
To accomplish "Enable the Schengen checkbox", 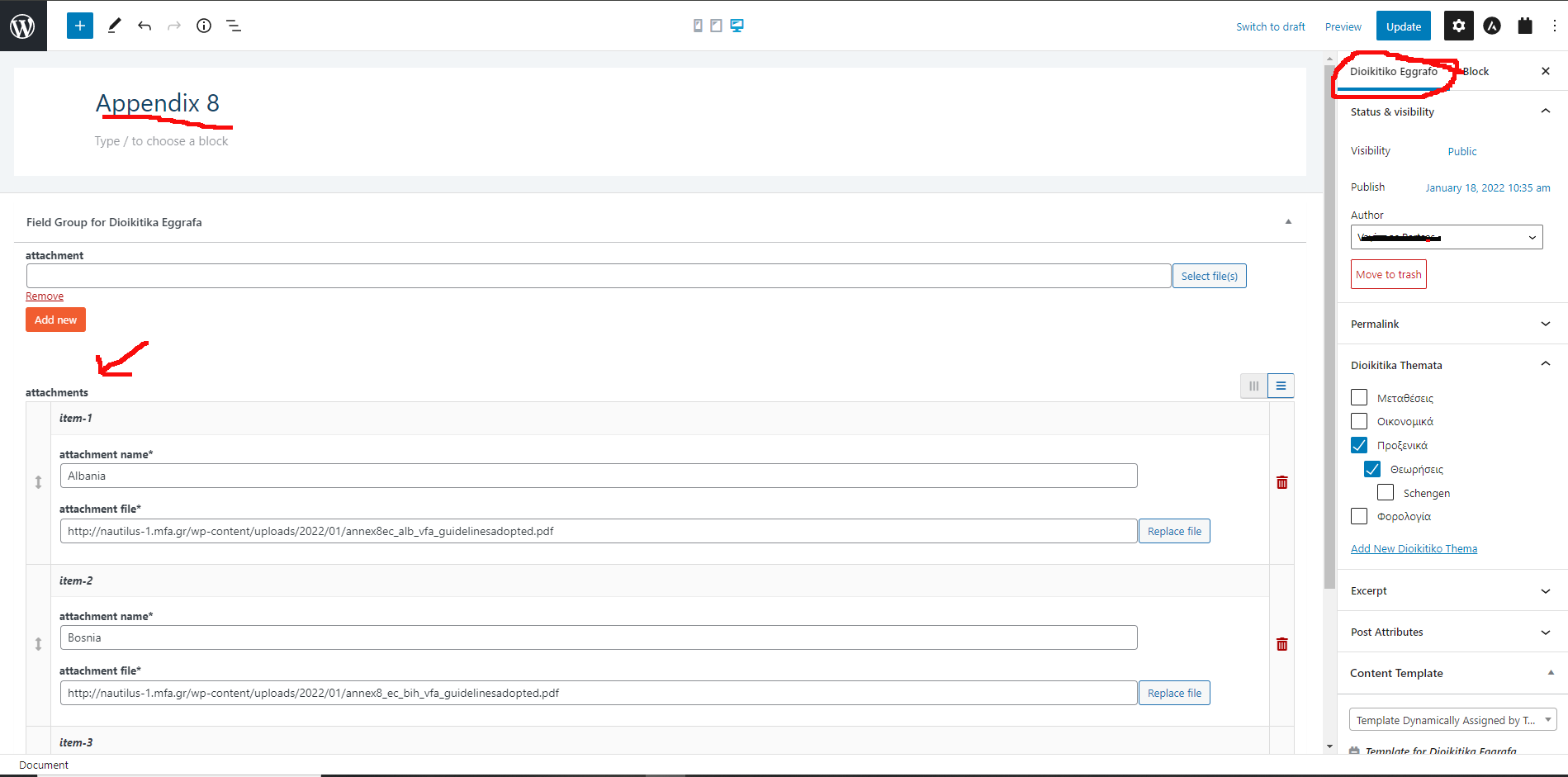I will (1386, 493).
